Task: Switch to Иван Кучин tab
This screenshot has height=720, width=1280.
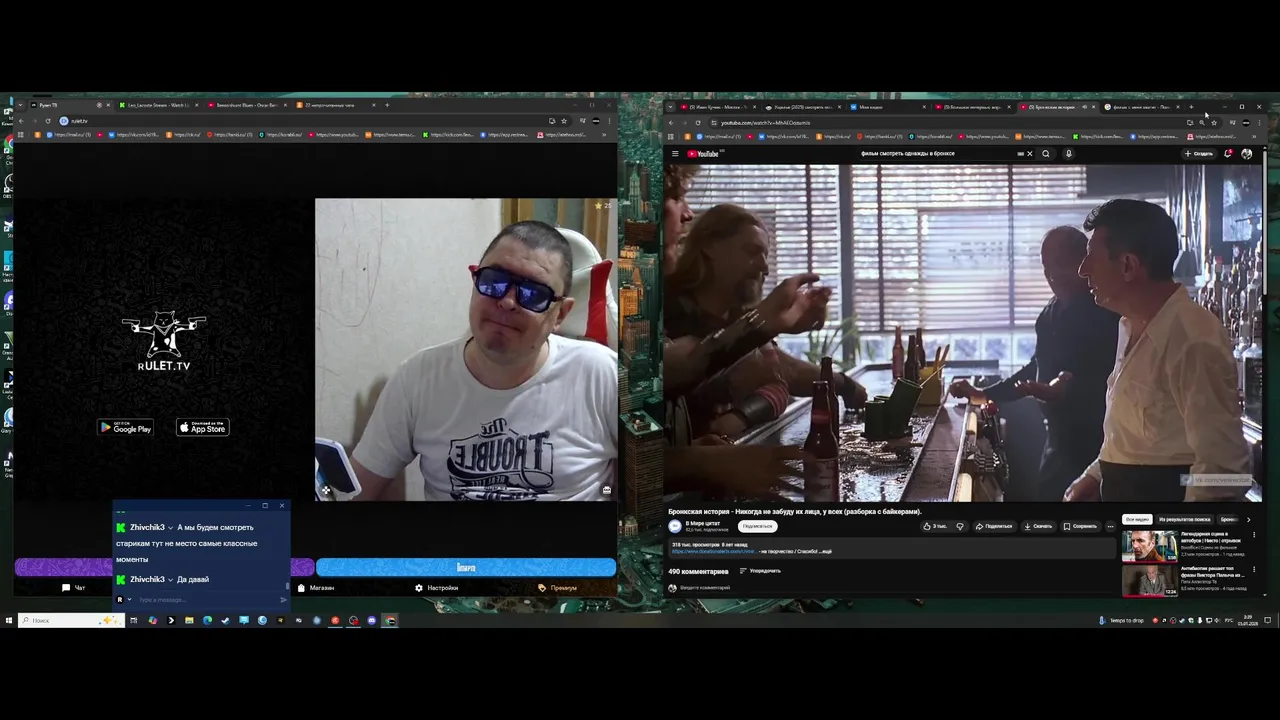Action: pyautogui.click(x=718, y=107)
